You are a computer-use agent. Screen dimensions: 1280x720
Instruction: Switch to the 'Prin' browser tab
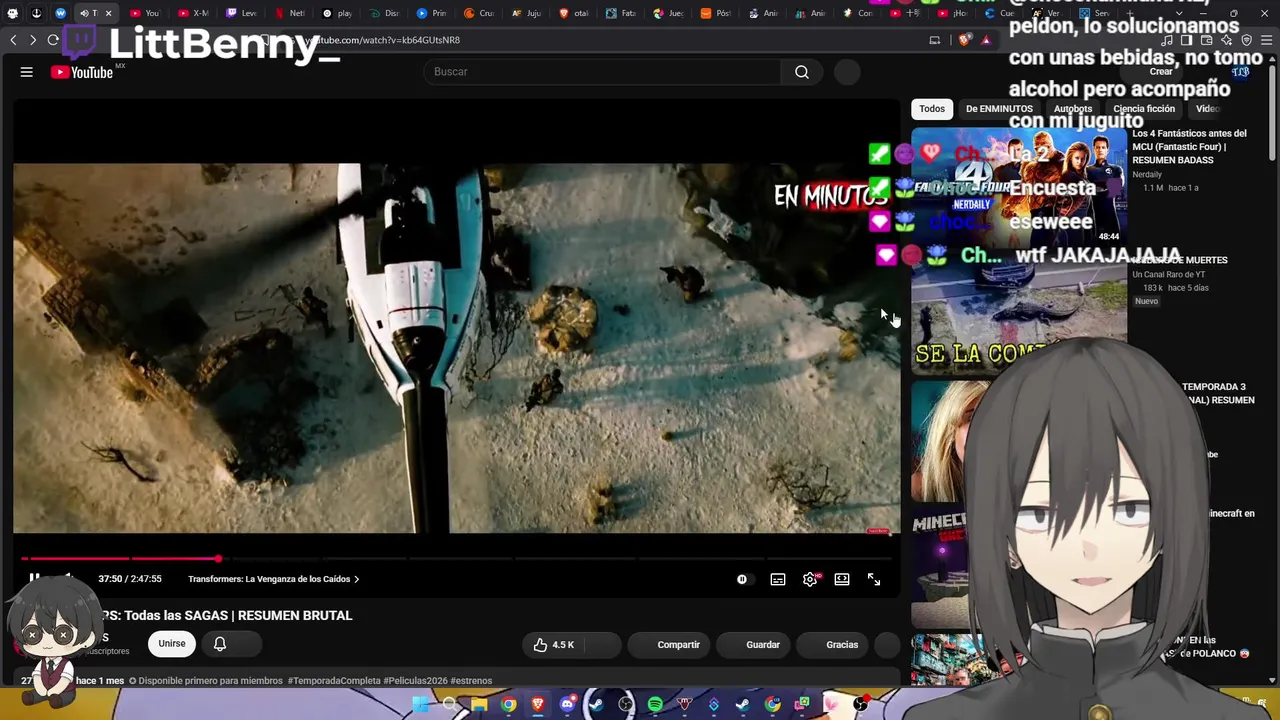point(431,13)
